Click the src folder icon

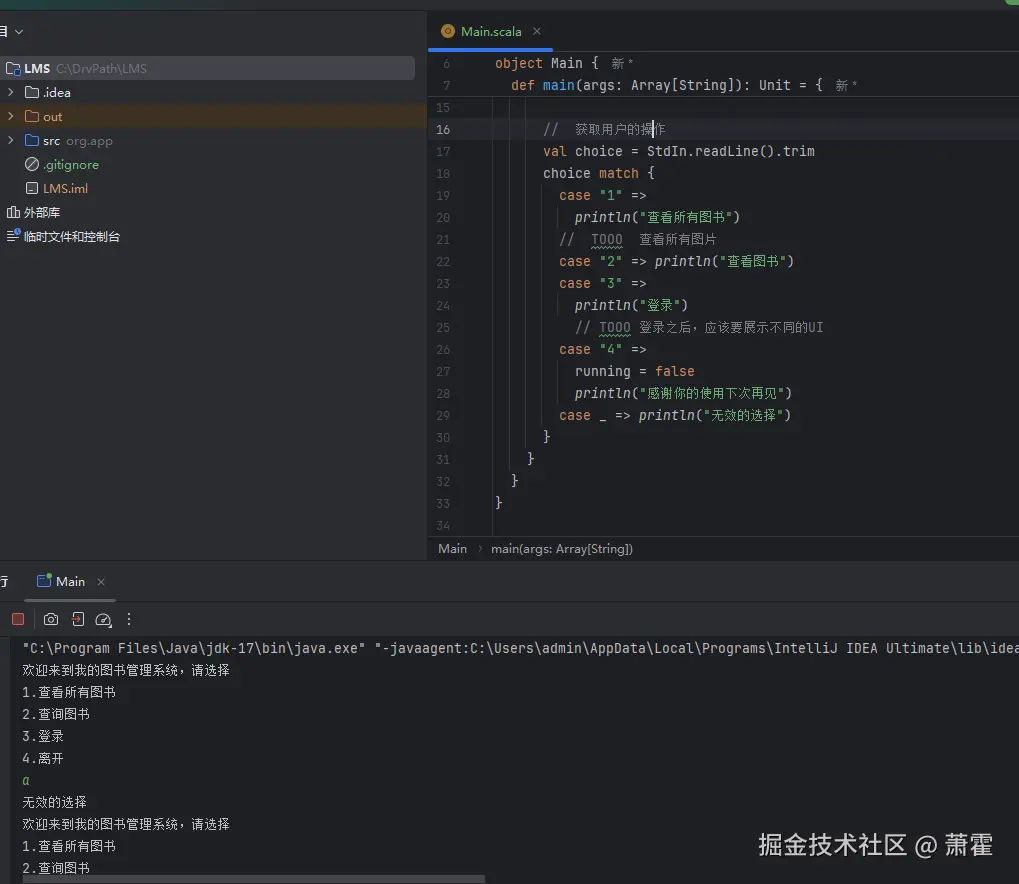click(32, 140)
